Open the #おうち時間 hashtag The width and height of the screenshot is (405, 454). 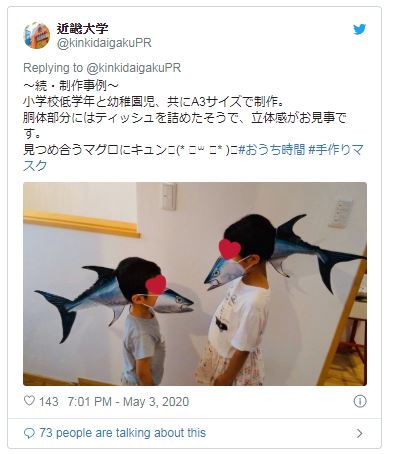click(272, 150)
